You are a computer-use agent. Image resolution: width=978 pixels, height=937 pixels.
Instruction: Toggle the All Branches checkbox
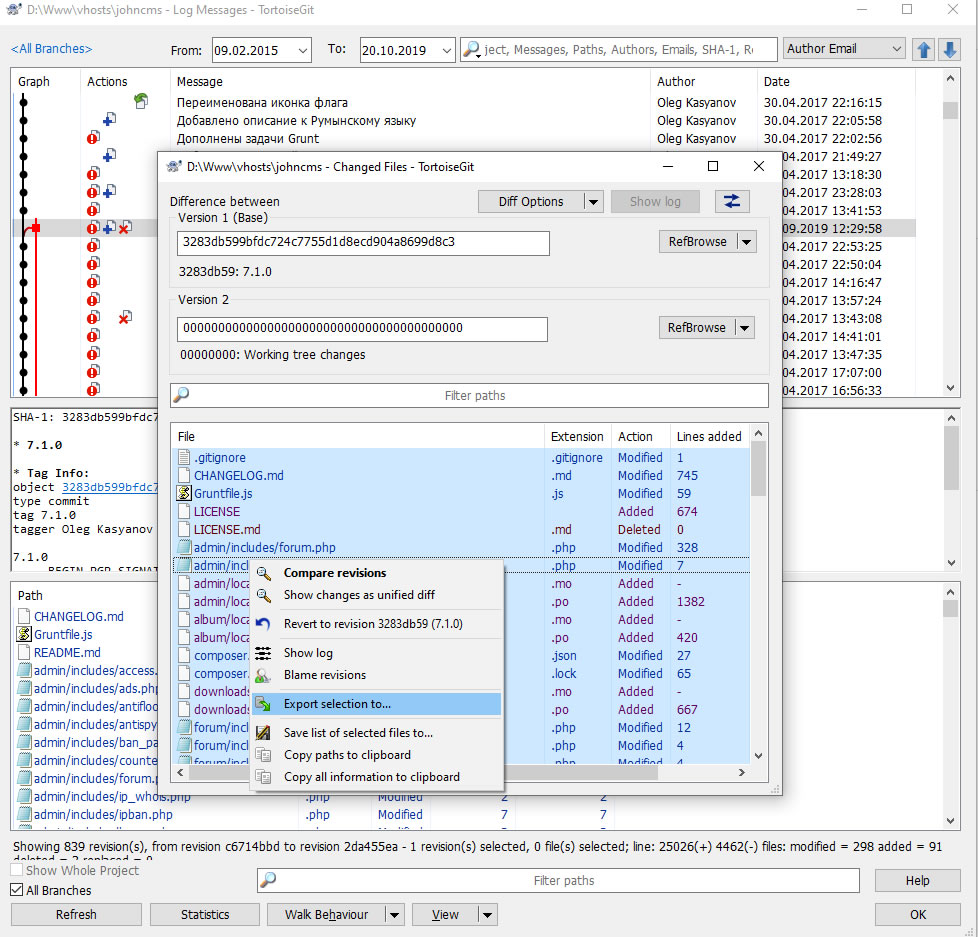pos(17,890)
